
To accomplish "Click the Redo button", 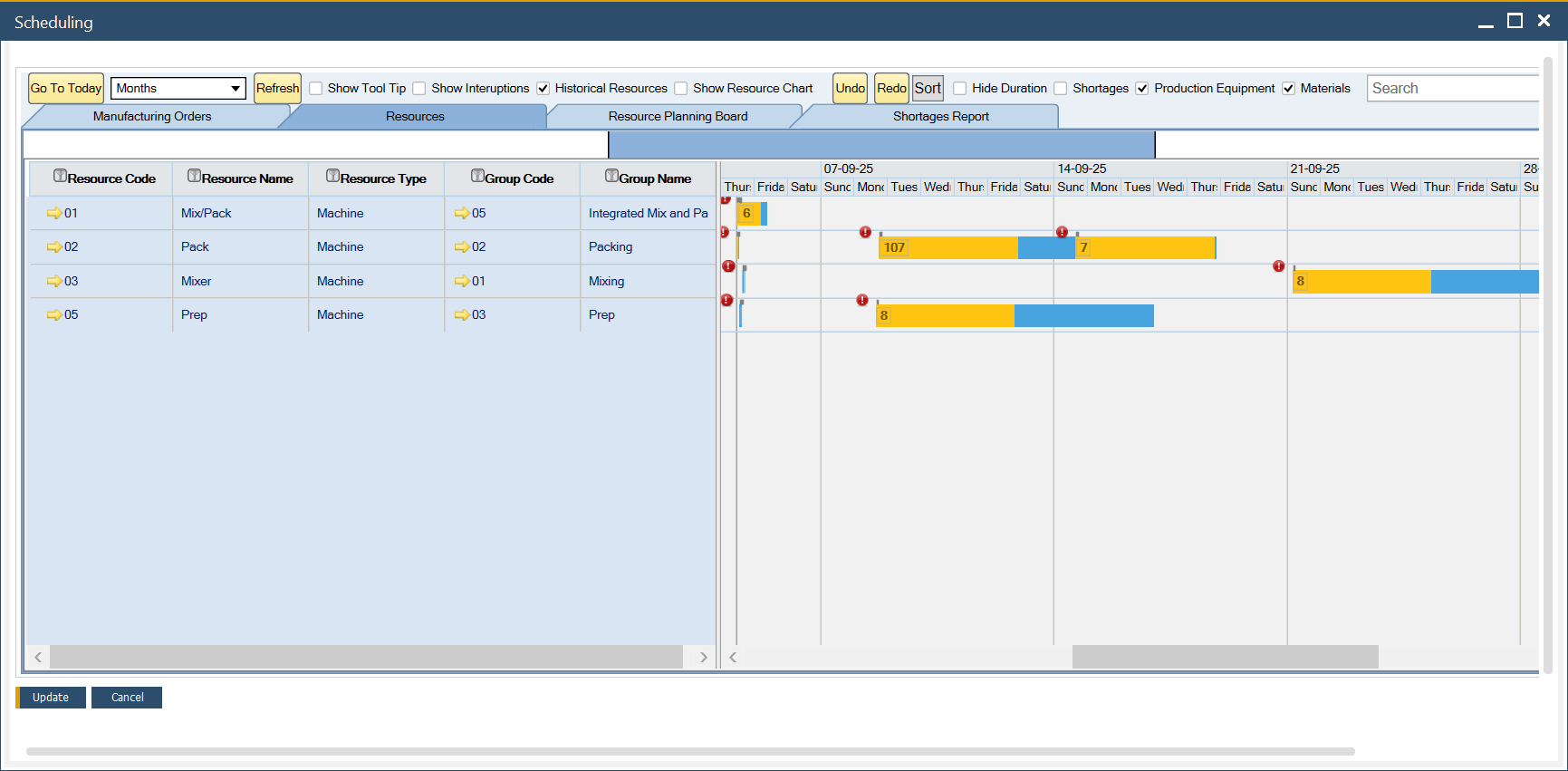I will point(891,88).
